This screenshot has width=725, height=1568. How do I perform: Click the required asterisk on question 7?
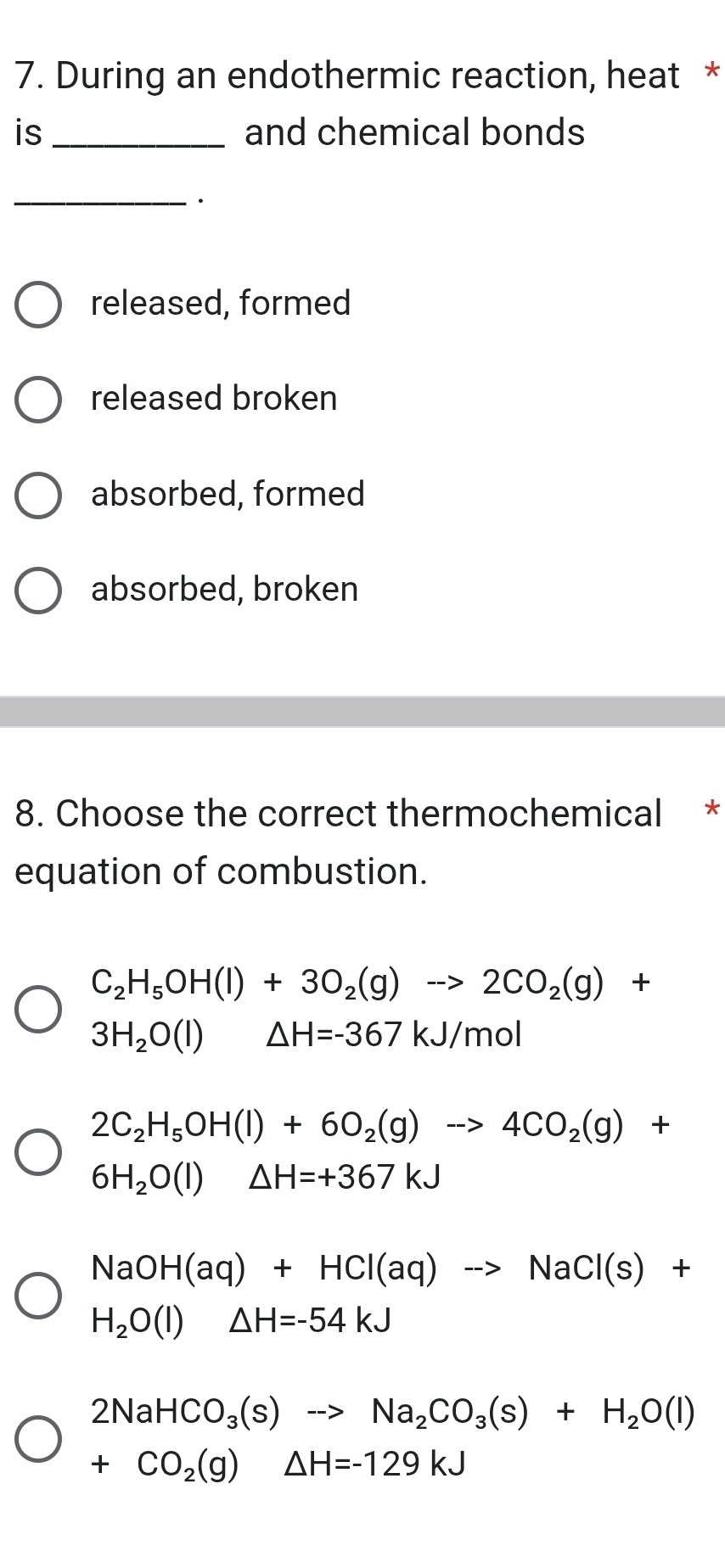pos(712,73)
